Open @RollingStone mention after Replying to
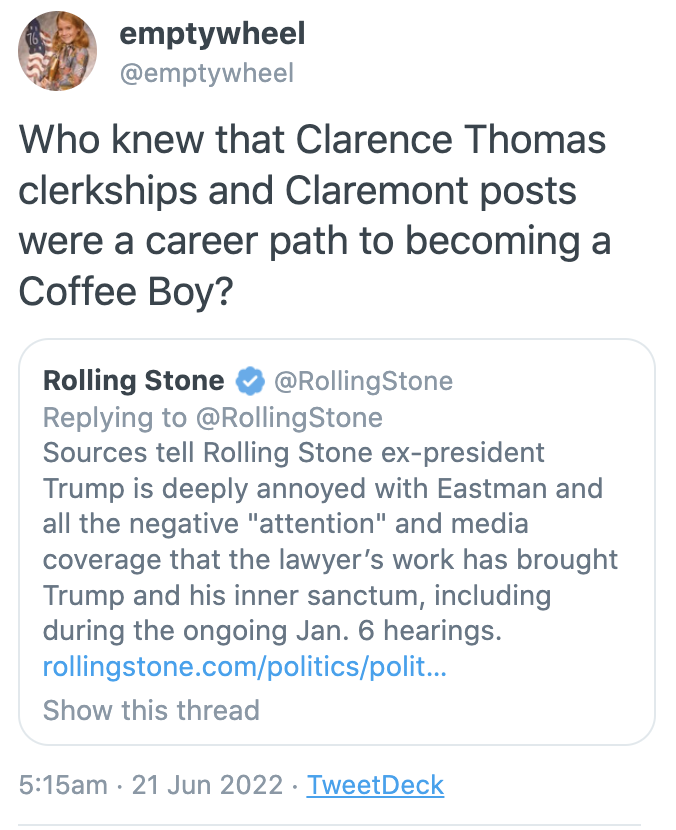This screenshot has height=830, width=676. coord(289,417)
